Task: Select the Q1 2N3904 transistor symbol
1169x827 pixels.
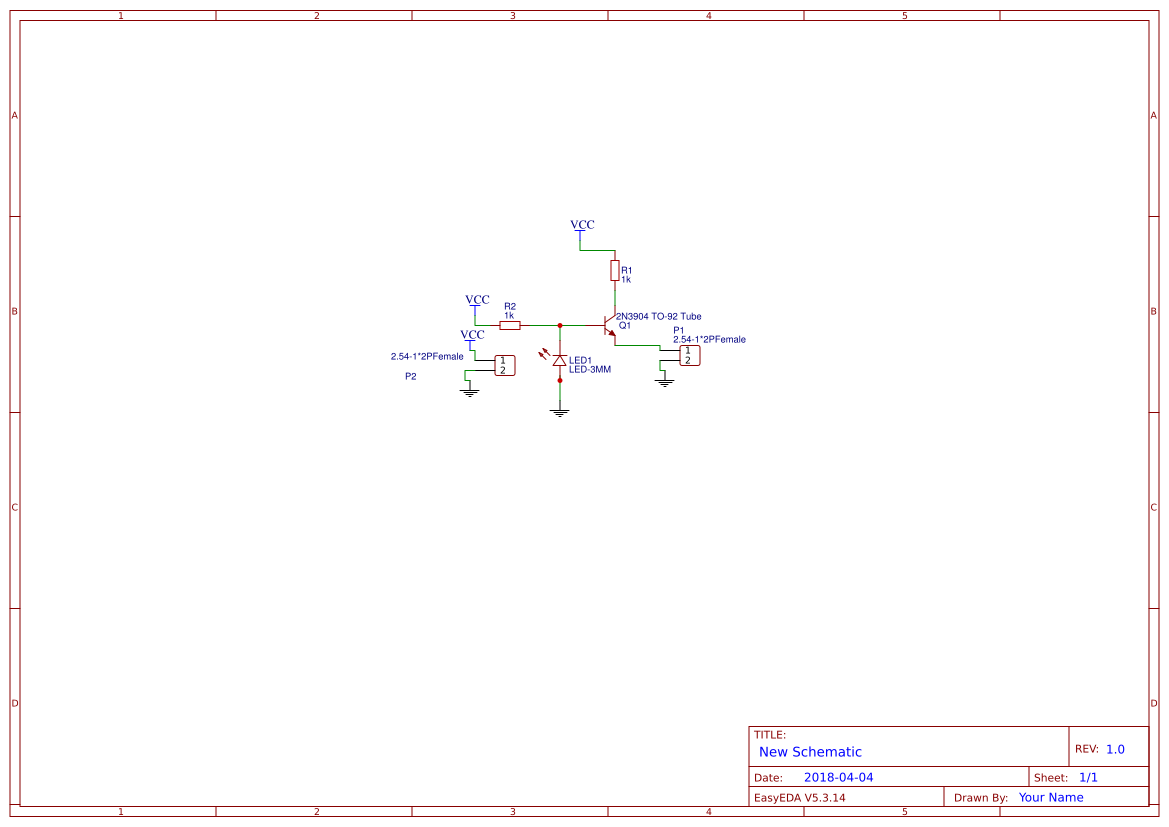Action: tap(610, 325)
